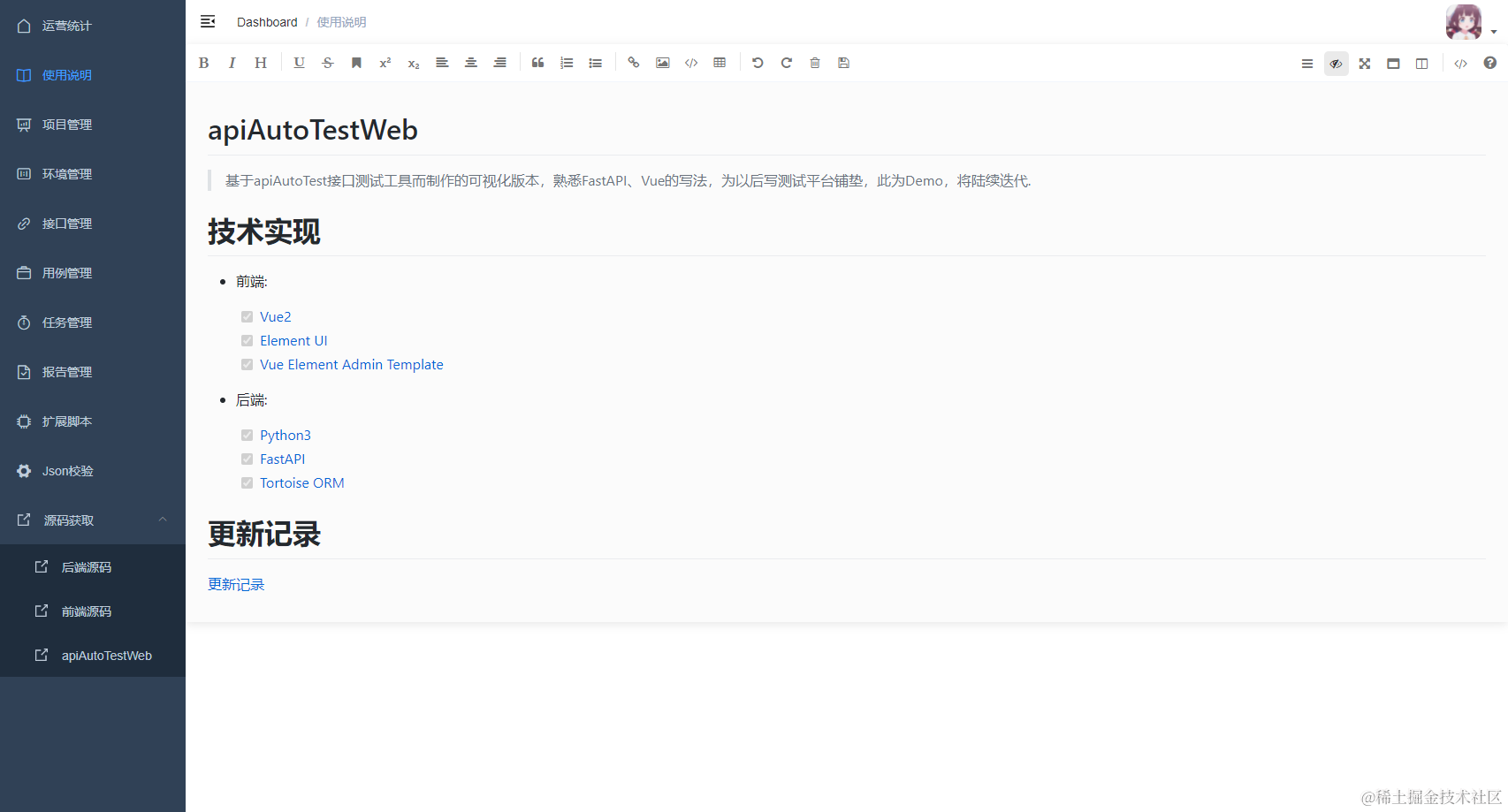Viewport: 1508px width, 812px height.
Task: Open 用例管理 in sidebar
Action: coord(93,273)
